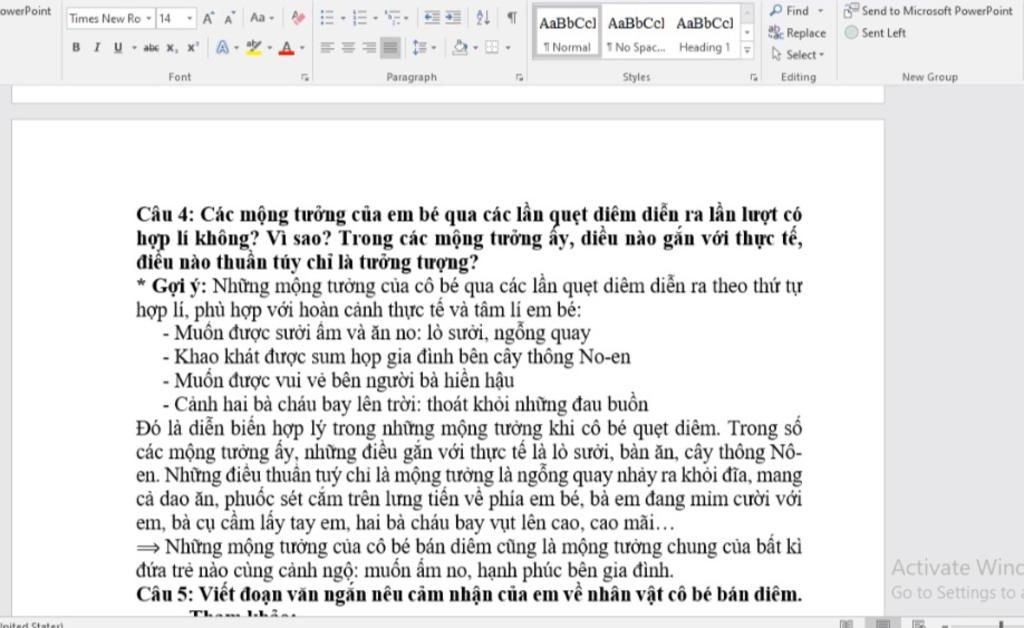Viewport: 1024px width, 628px height.
Task: Sort the selected text
Action: click(x=483, y=18)
